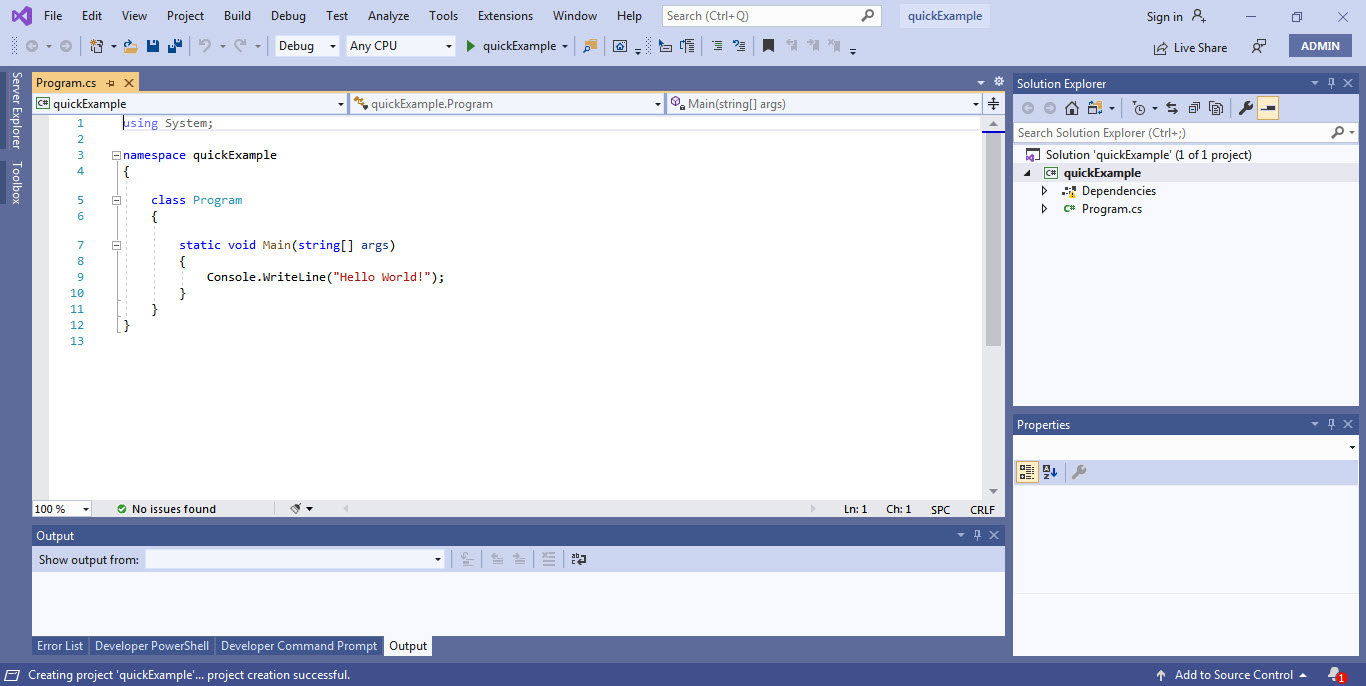
Task: Click the Find in Files toolbar icon
Action: click(590, 46)
